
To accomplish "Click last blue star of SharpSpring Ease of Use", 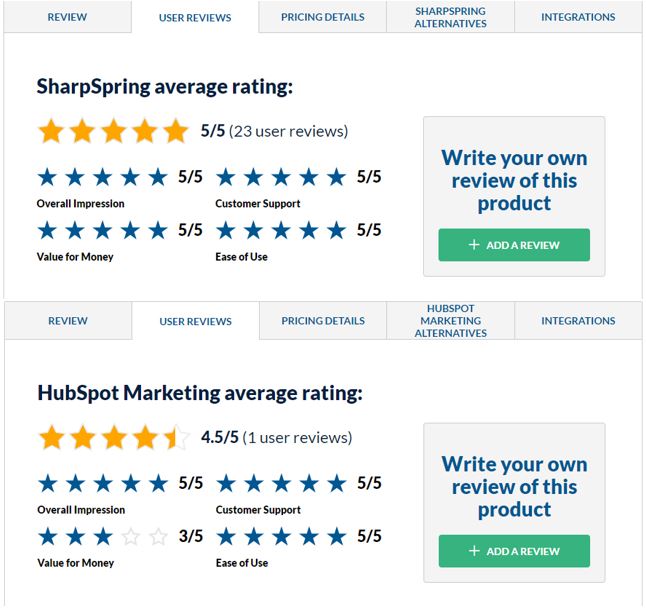I will [337, 230].
